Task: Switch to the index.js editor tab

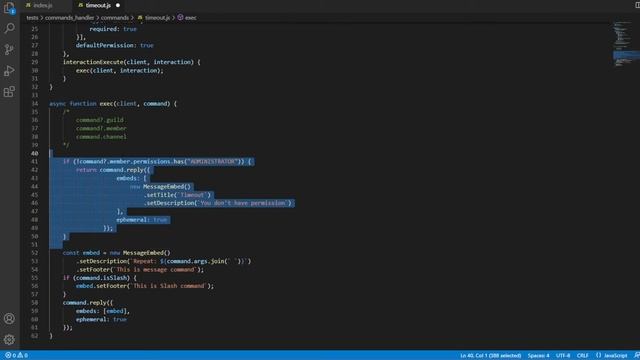Action: pyautogui.click(x=39, y=5)
